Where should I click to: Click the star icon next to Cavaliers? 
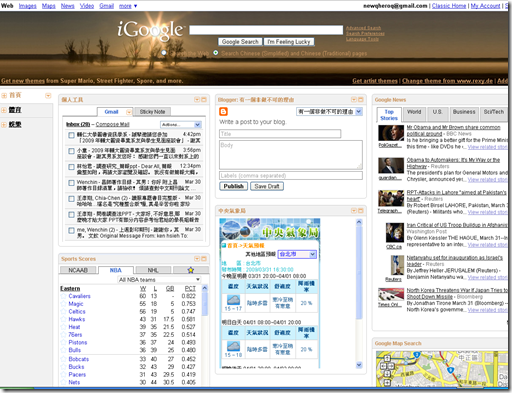[x=64, y=296]
